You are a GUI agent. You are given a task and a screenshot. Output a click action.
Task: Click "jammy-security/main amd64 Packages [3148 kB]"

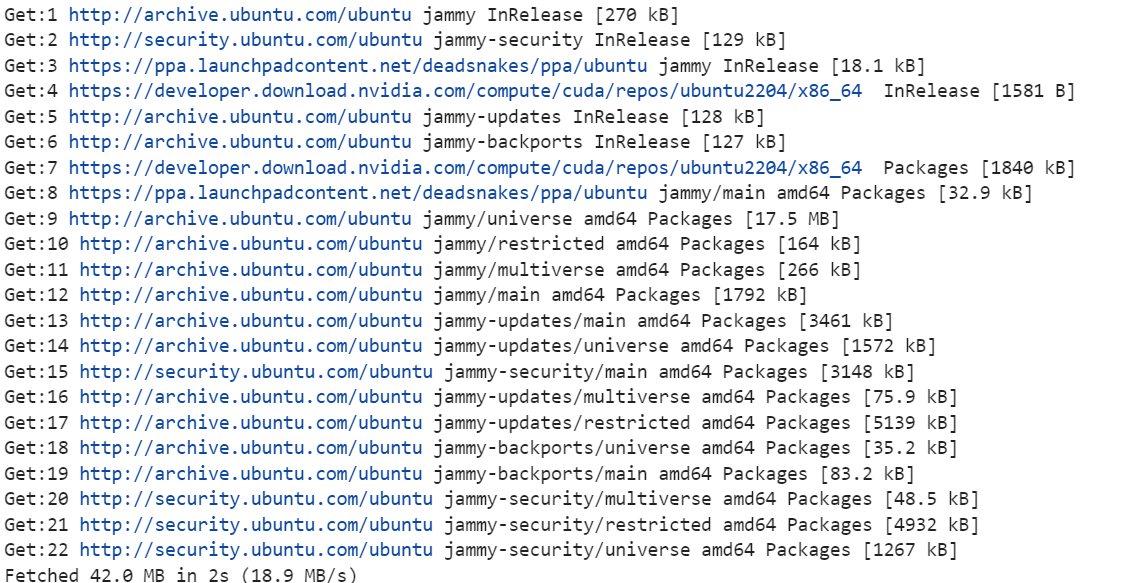coord(679,372)
